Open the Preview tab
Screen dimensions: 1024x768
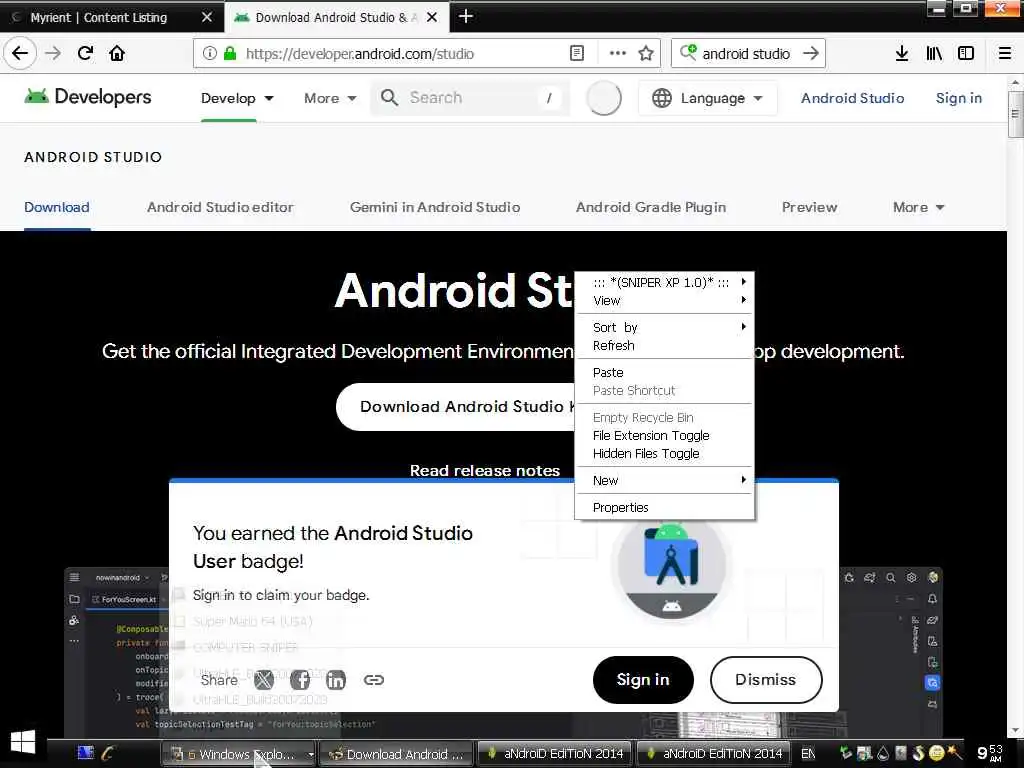(x=809, y=207)
